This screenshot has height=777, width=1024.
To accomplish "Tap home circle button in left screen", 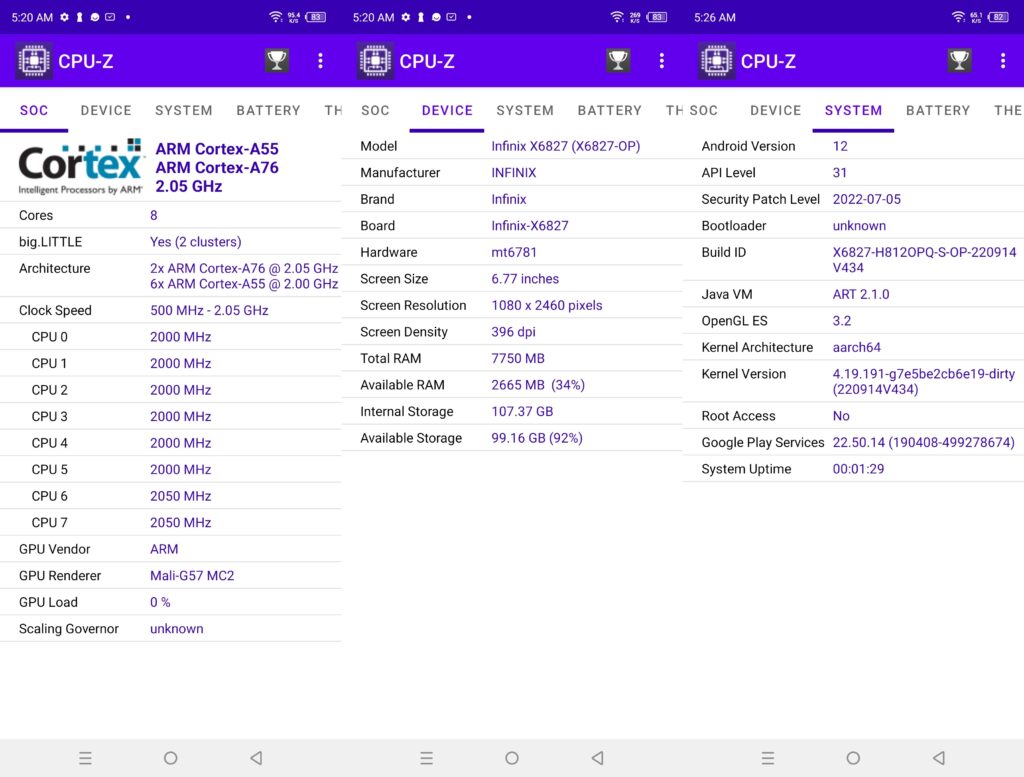I will pyautogui.click(x=170, y=758).
